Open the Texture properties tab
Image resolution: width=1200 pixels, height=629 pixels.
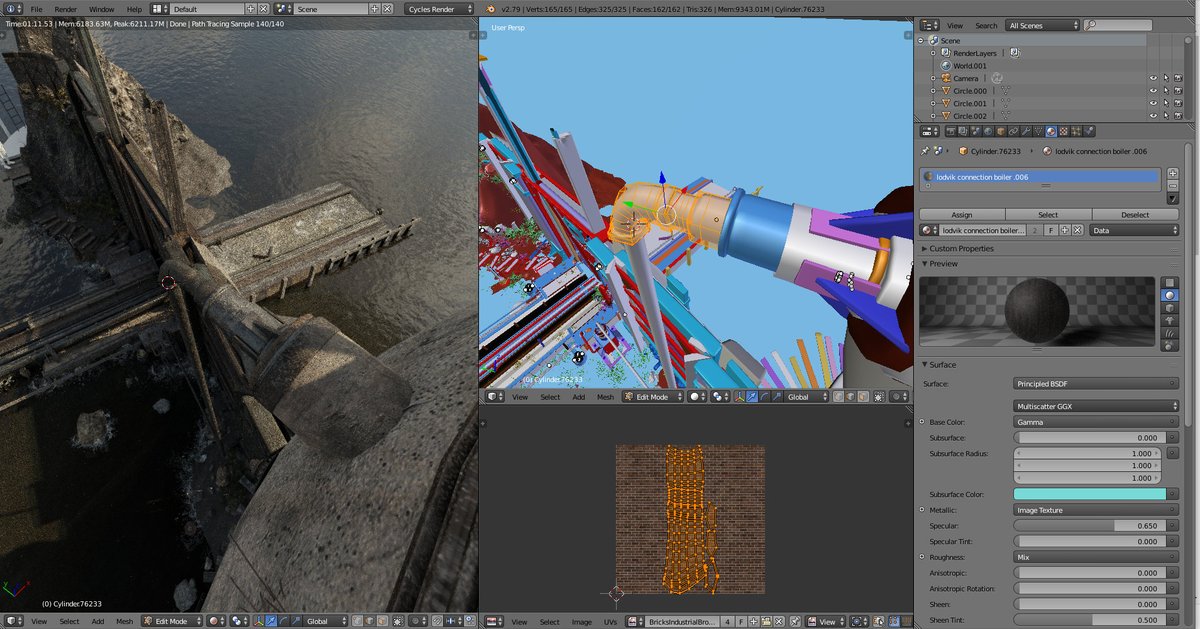[1063, 131]
